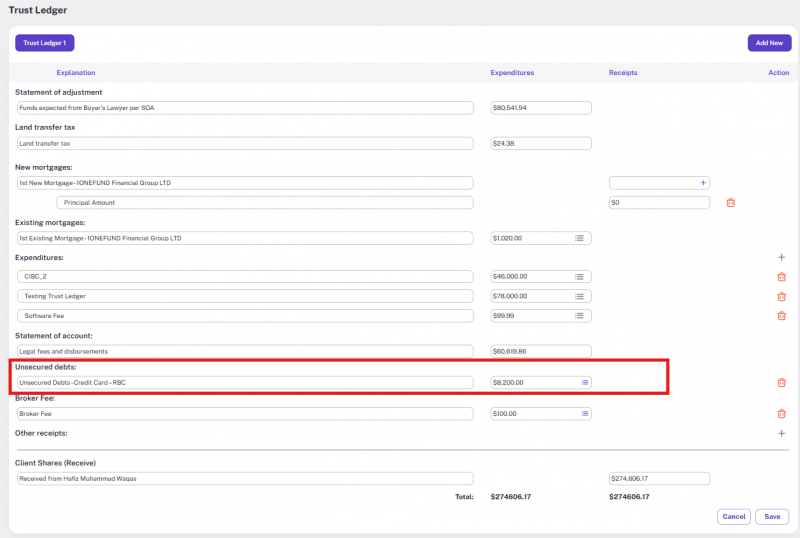
Task: Edit the Legal fees and disbursements amount
Action: [x=540, y=352]
